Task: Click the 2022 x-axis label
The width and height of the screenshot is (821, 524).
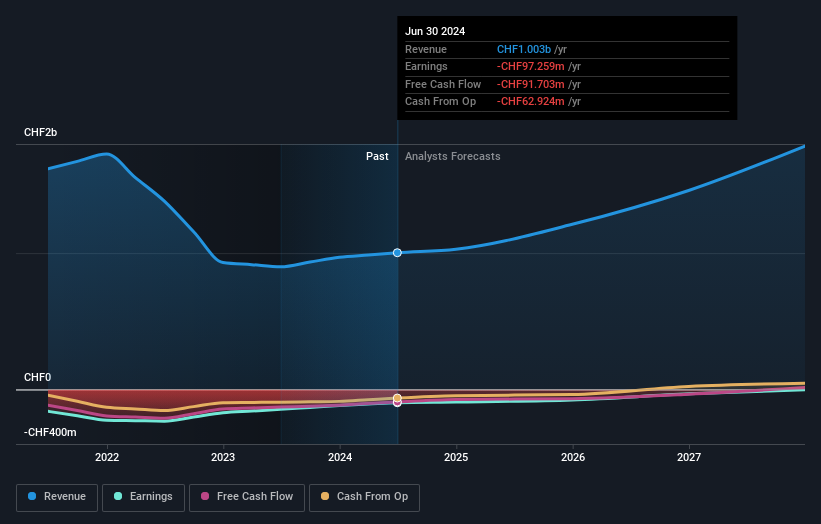Action: [x=107, y=458]
